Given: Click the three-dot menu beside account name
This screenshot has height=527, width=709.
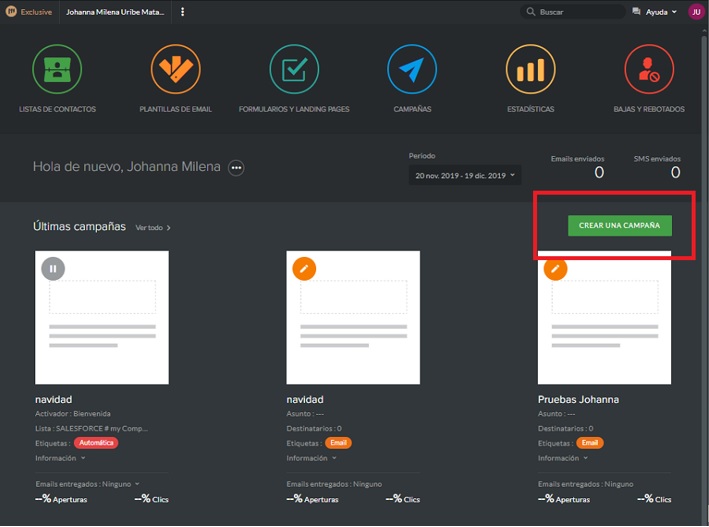Looking at the screenshot, I should point(182,12).
